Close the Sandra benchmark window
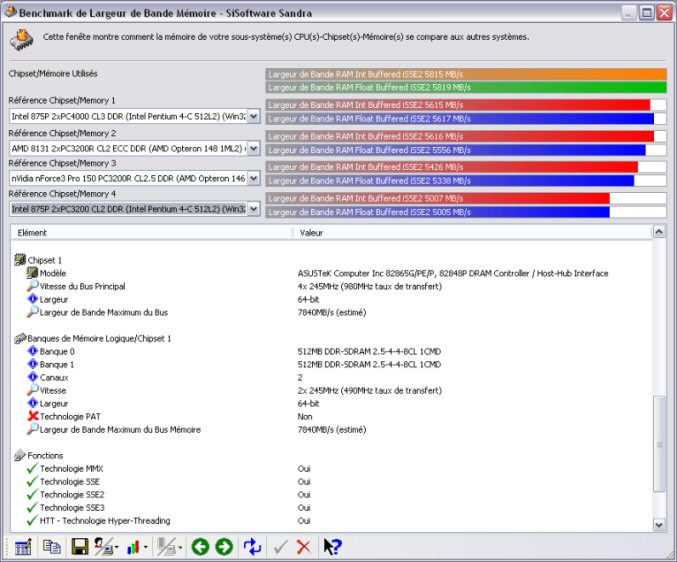Image resolution: width=677 pixels, height=562 pixels. click(x=664, y=13)
